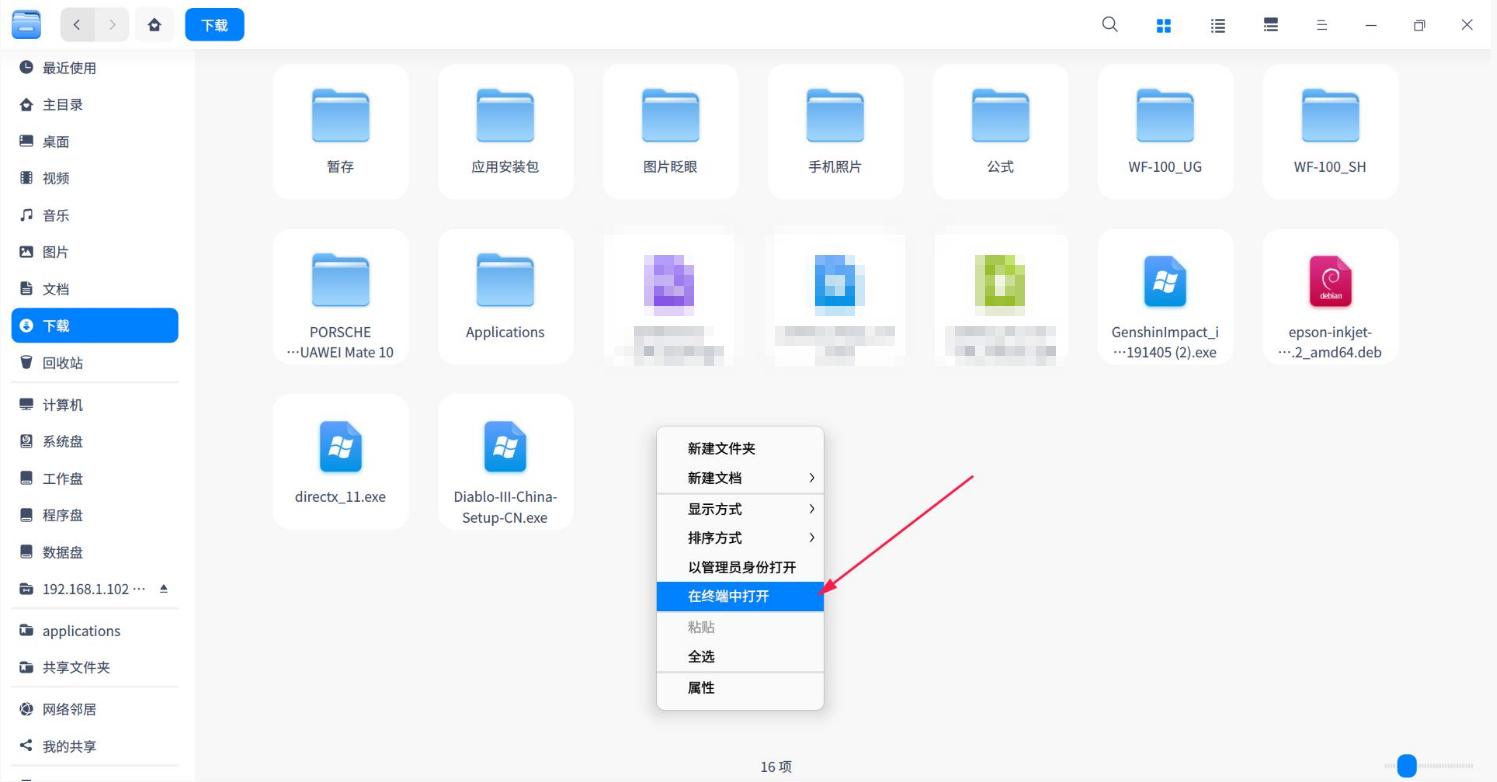Open the 应用安装包 folder
The image size is (1497, 782).
[505, 132]
